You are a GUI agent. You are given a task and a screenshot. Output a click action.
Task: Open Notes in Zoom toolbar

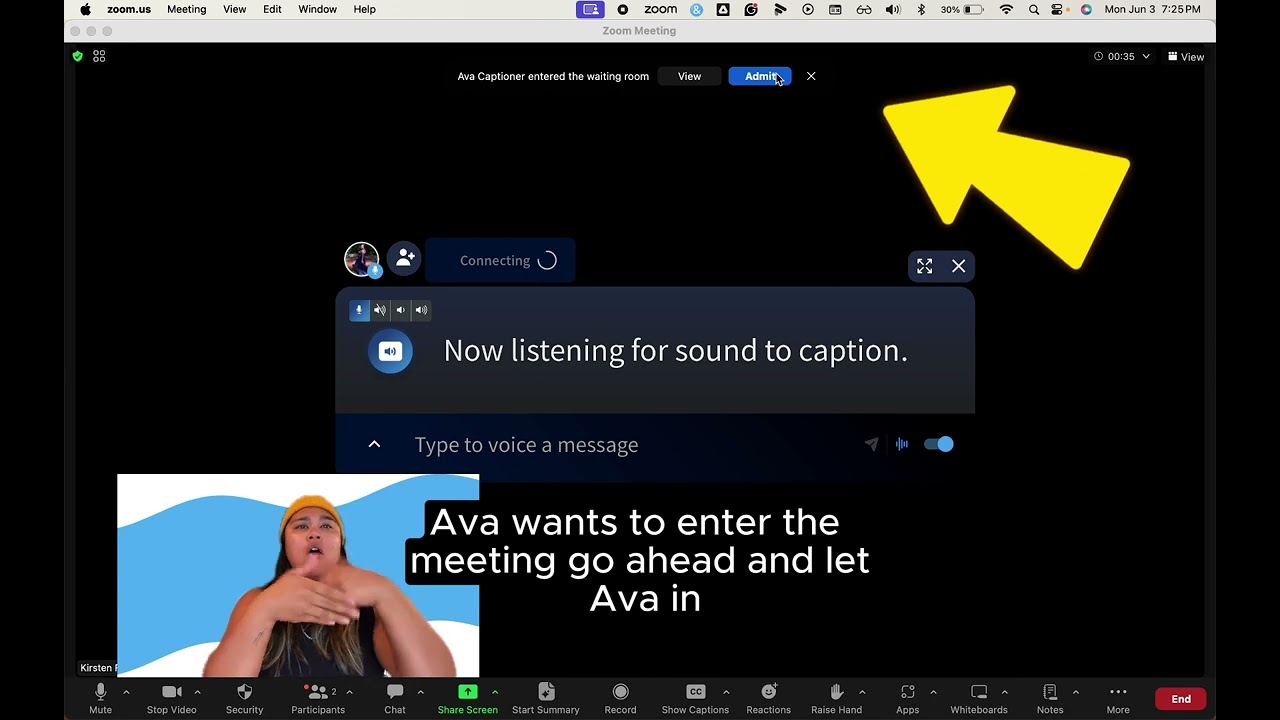click(x=1050, y=698)
